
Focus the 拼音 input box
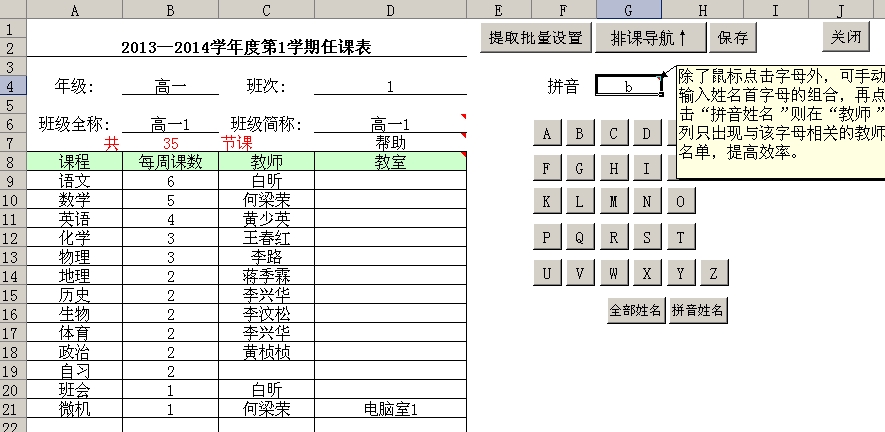(628, 86)
